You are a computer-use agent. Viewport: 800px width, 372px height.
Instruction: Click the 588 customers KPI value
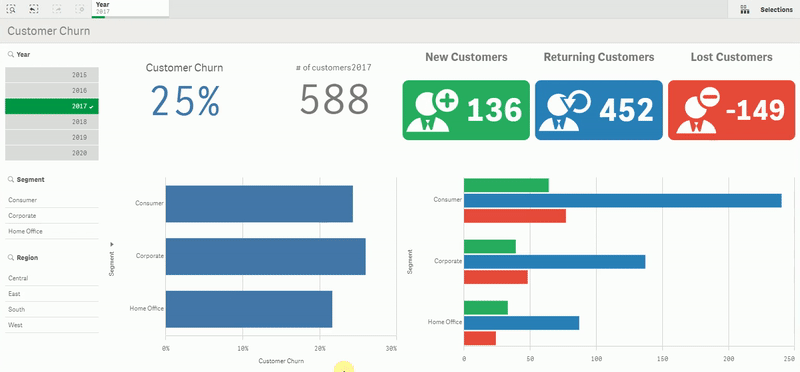point(334,99)
